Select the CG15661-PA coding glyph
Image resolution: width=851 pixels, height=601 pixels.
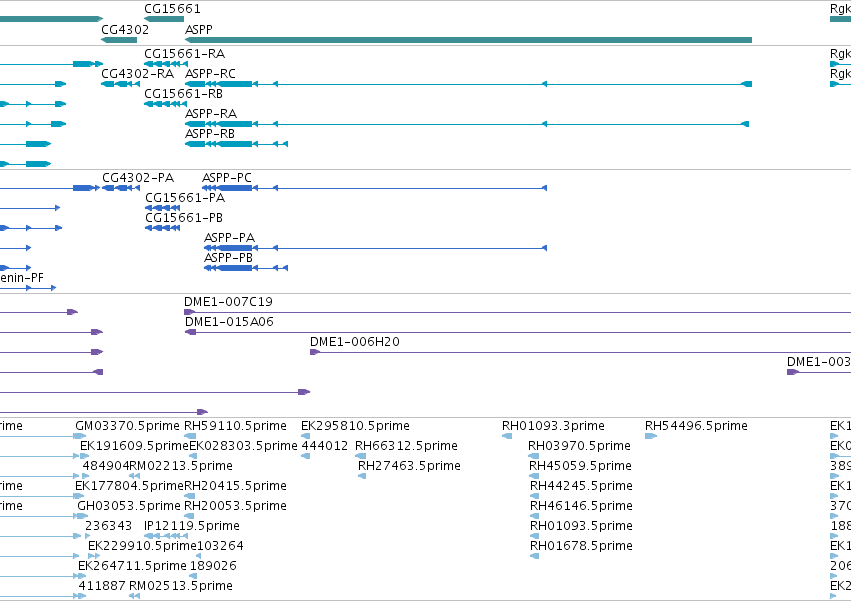click(162, 208)
